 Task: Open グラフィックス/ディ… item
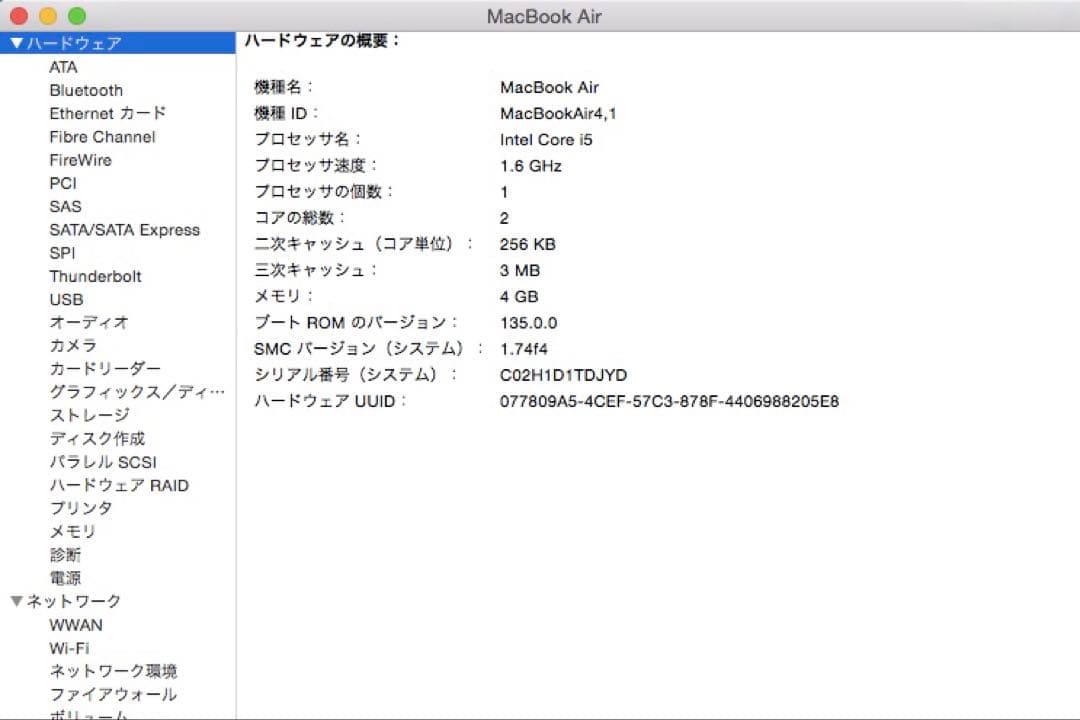137,392
